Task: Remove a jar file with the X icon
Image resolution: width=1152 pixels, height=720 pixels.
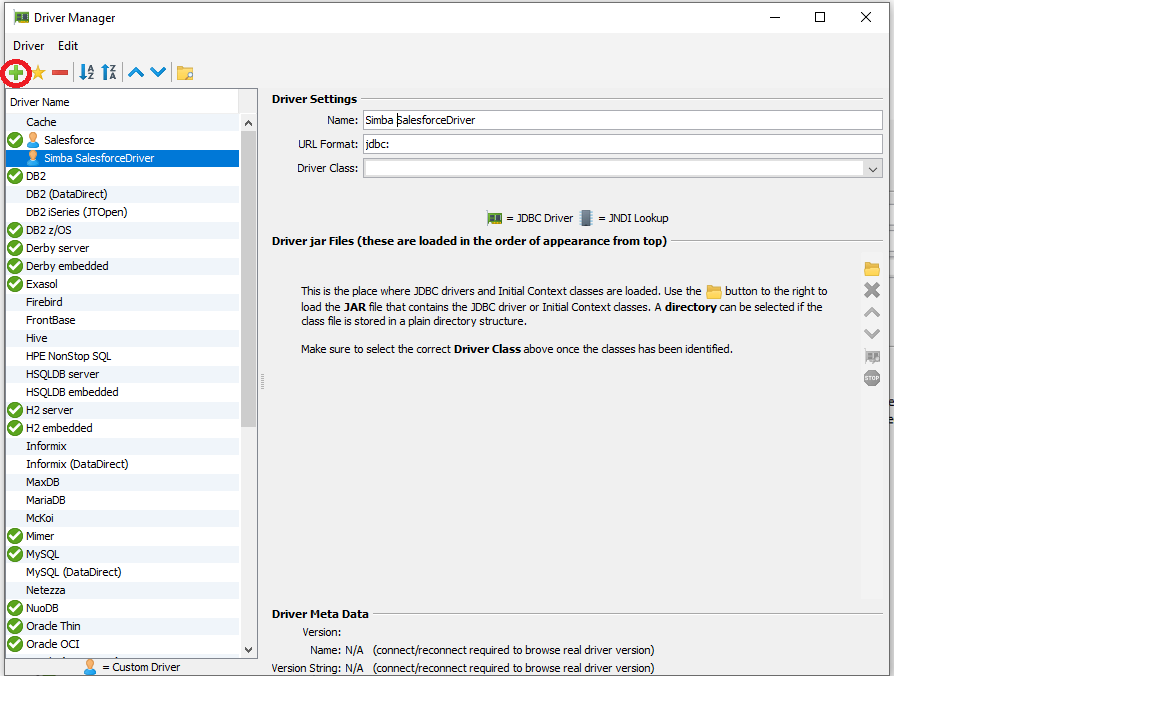Action: (871, 290)
